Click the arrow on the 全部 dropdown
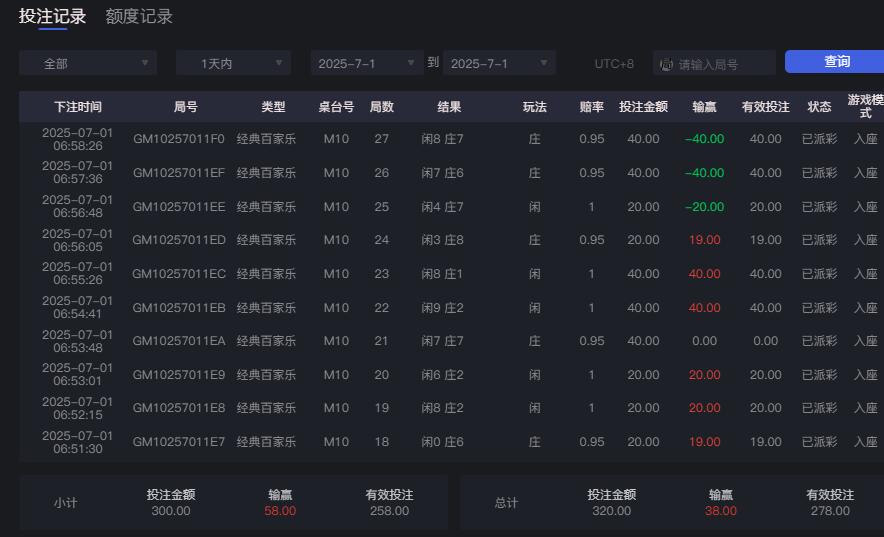The height and width of the screenshot is (537, 884). 145,63
